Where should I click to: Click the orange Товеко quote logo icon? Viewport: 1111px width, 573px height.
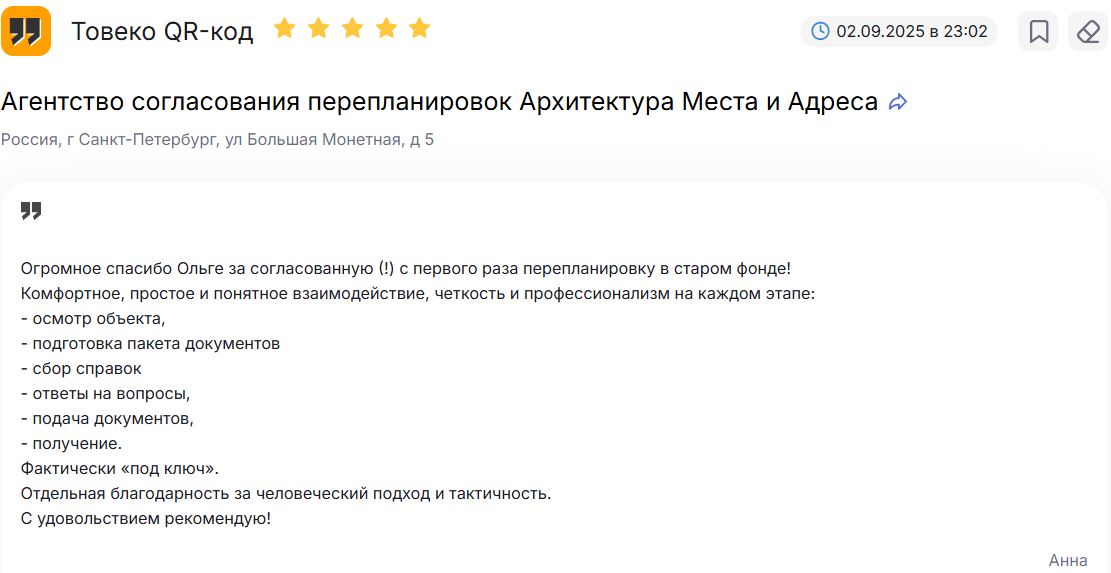tap(26, 31)
